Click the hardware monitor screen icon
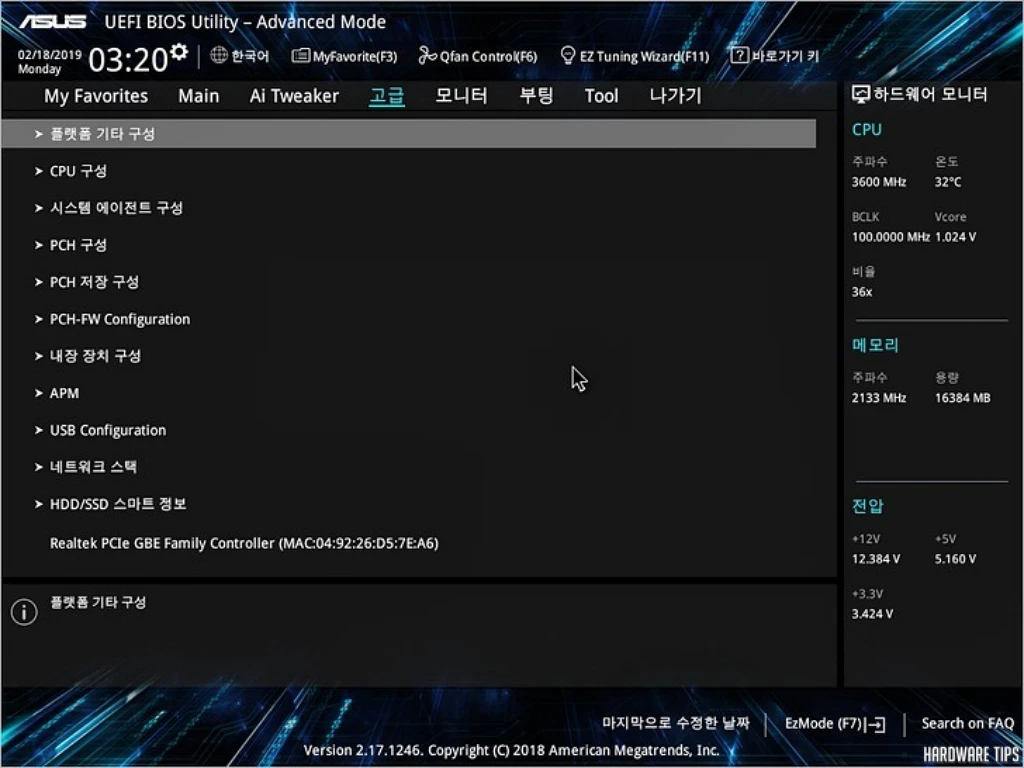 (861, 95)
